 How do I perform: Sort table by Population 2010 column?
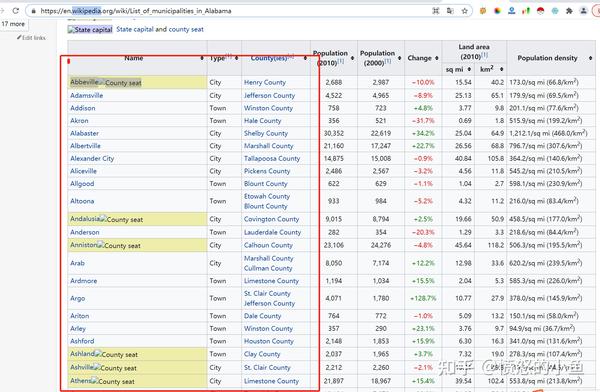click(x=352, y=58)
